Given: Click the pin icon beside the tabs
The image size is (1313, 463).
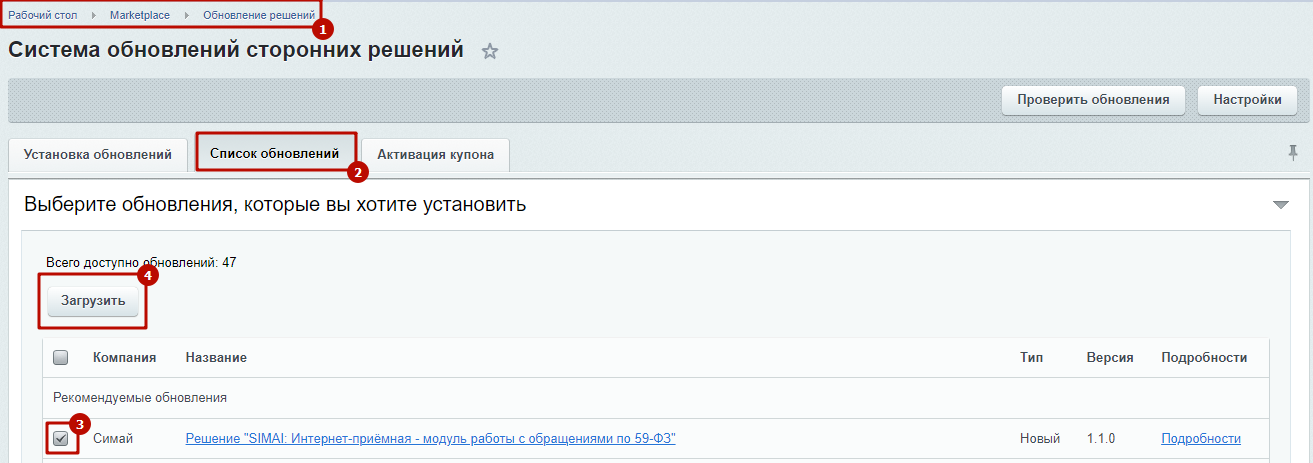Looking at the screenshot, I should (1292, 152).
